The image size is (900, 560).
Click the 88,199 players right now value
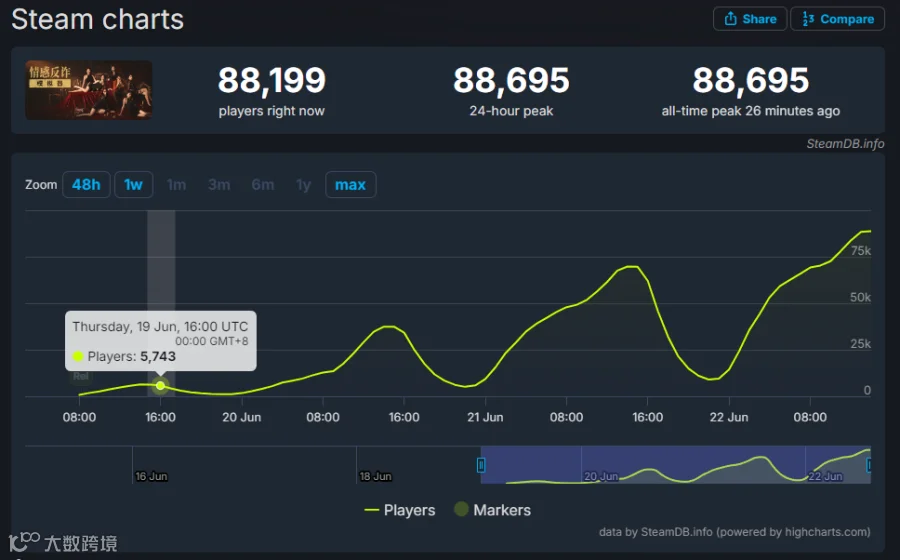point(271,80)
